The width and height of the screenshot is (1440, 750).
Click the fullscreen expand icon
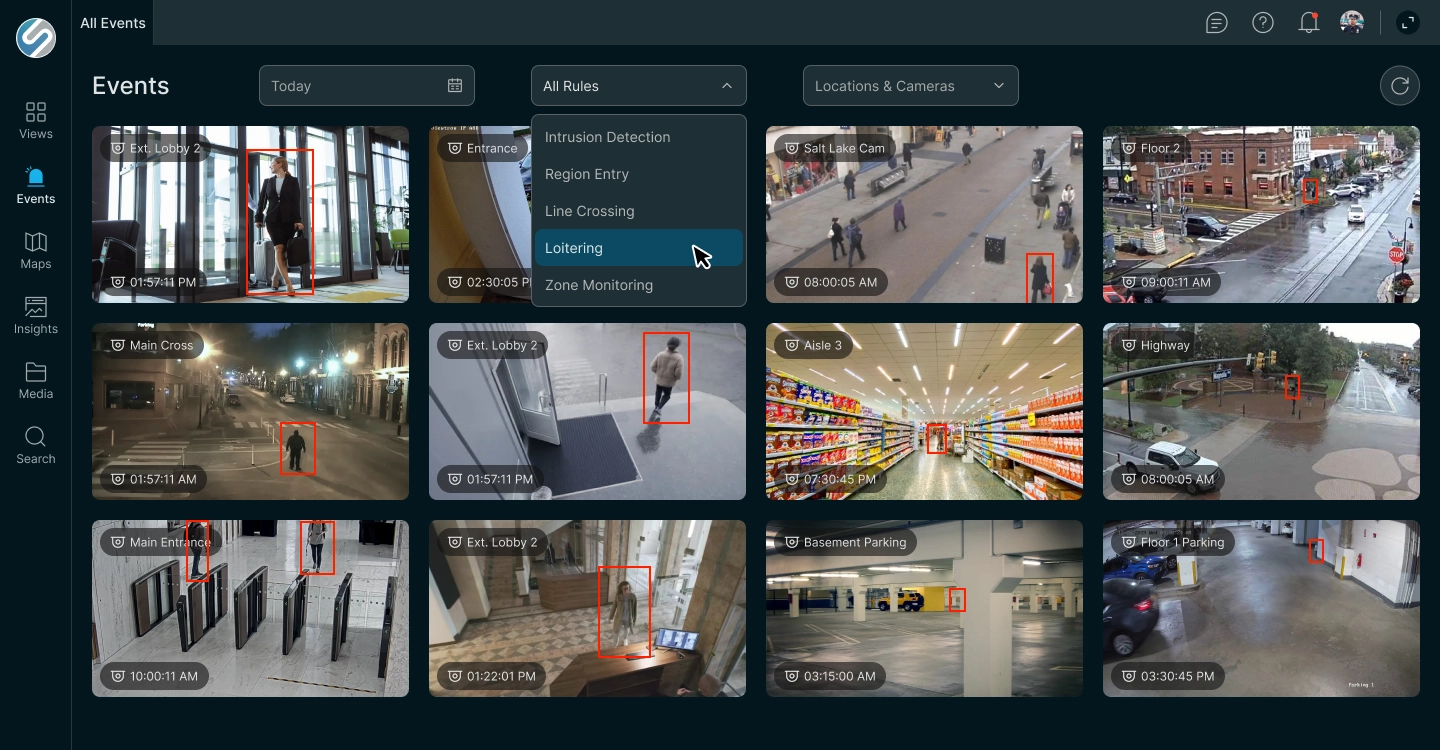tap(1407, 22)
